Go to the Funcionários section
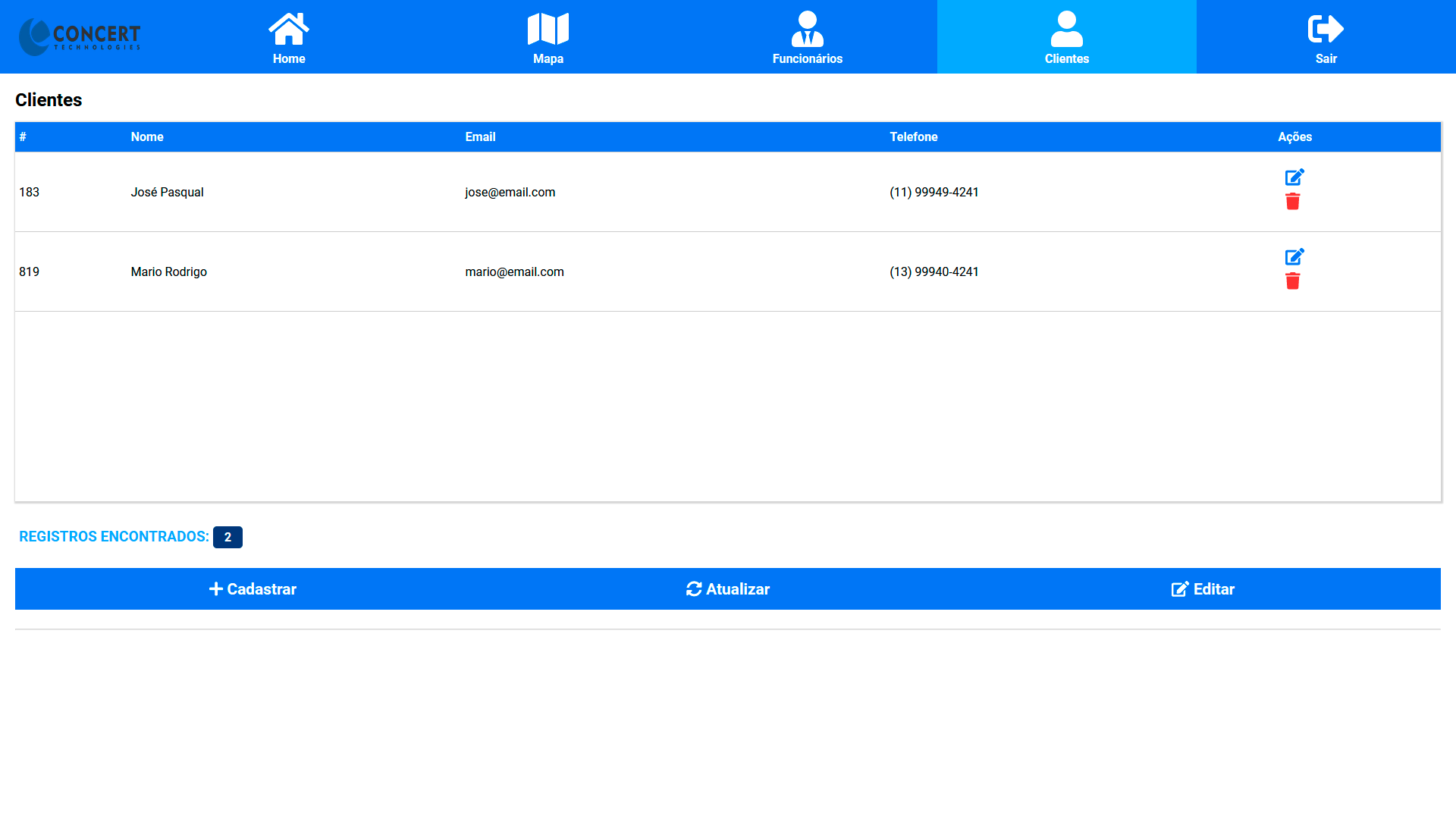 (807, 37)
